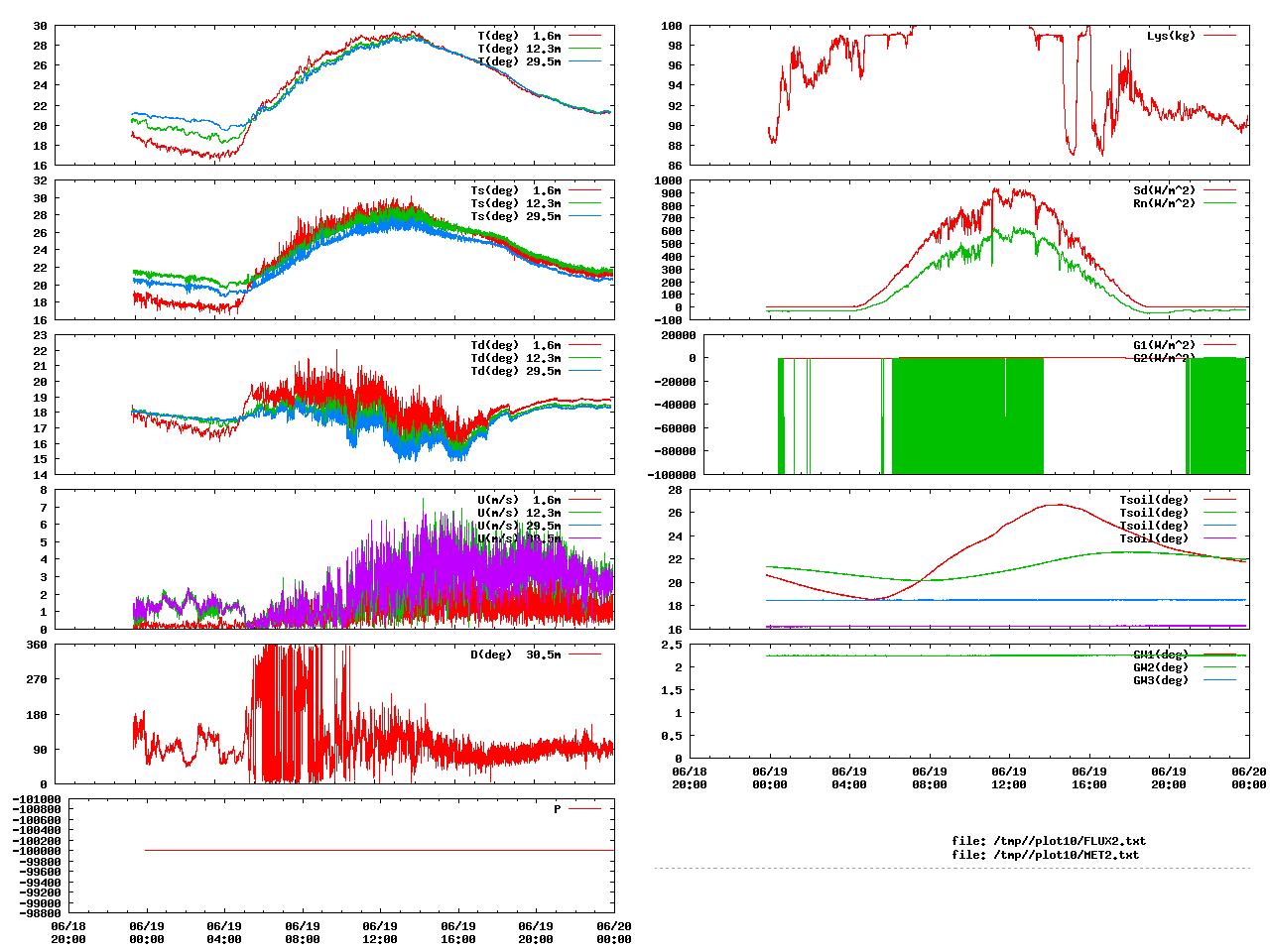1270x952 pixels.
Task: Click the 'Td(deg) 1.6m' legend entry
Action: (x=515, y=345)
